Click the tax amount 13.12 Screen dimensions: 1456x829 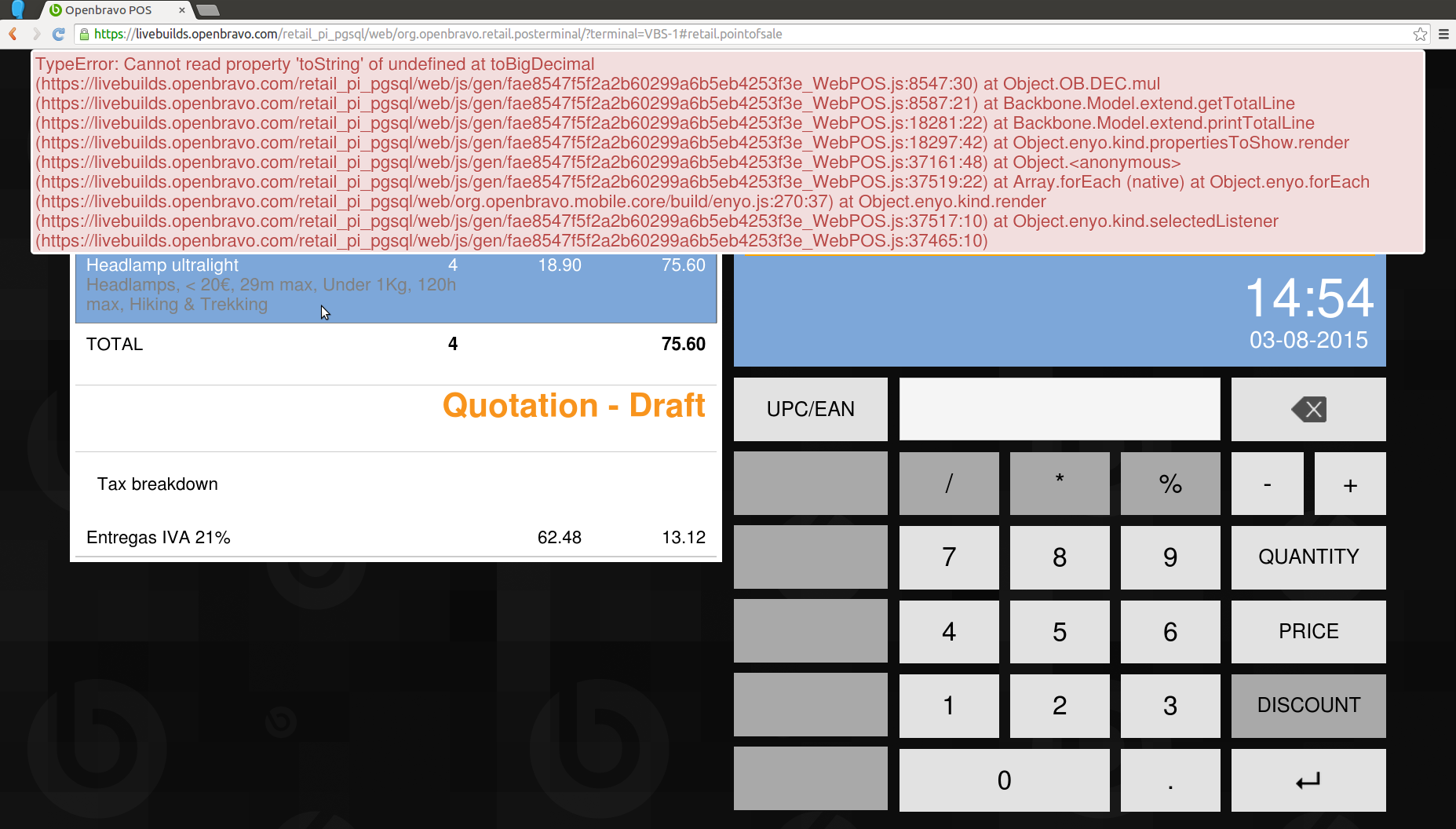click(x=684, y=538)
